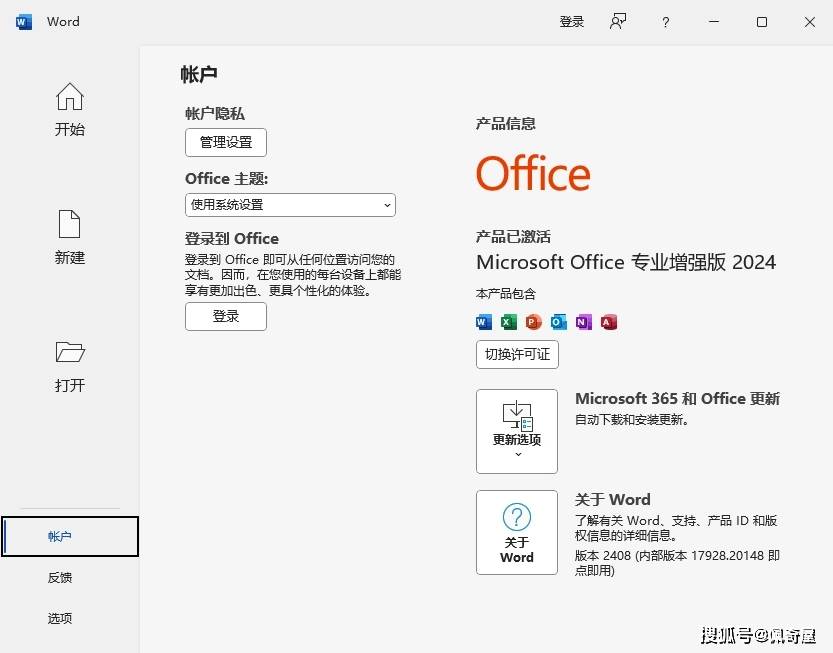This screenshot has width=833, height=653.
Task: Open the Office 主题 theme dropdown
Action: [290, 205]
